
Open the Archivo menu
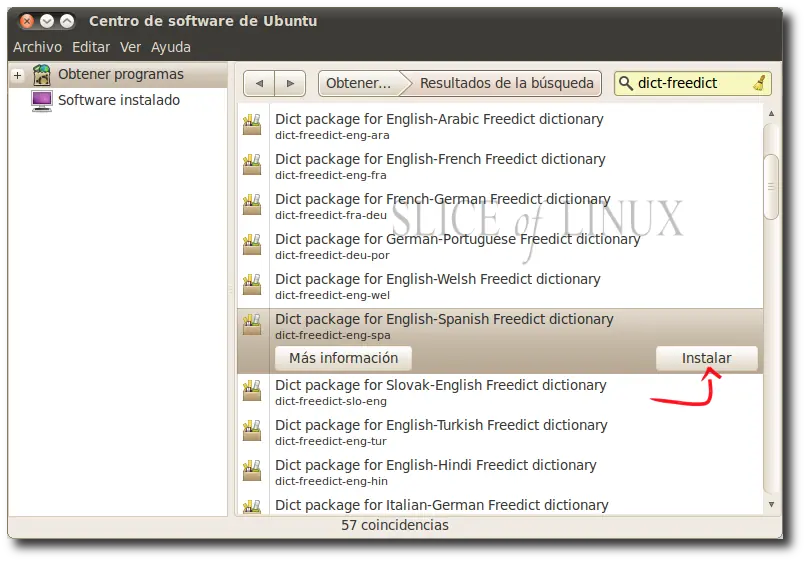pyautogui.click(x=38, y=47)
